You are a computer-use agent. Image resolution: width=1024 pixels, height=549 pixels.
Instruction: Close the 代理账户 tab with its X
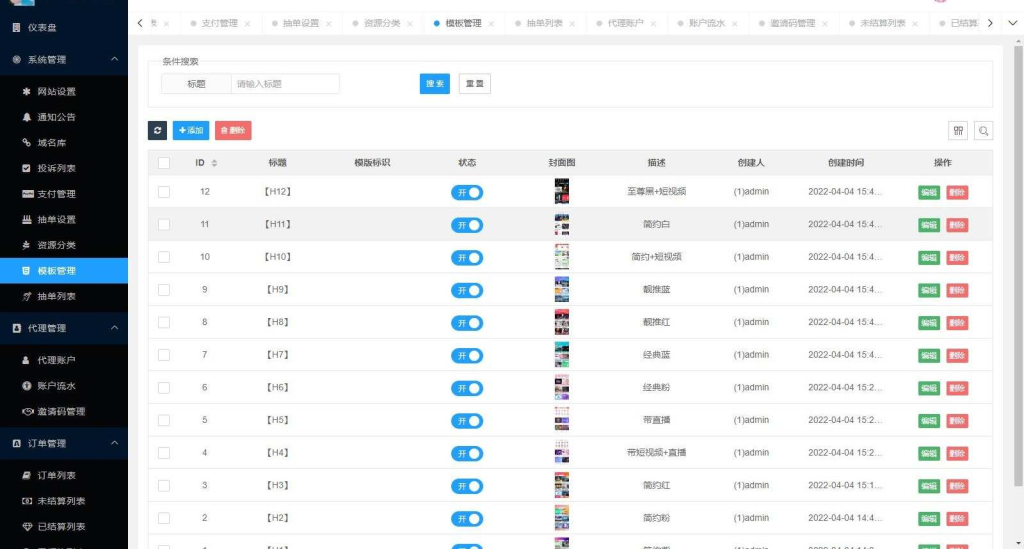click(653, 24)
